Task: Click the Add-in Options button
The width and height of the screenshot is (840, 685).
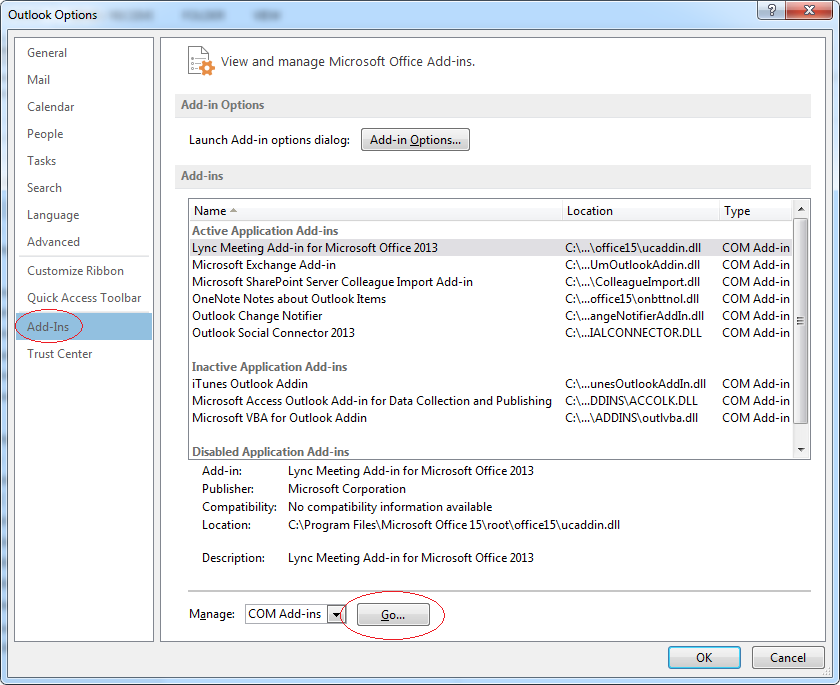Action: pos(415,139)
